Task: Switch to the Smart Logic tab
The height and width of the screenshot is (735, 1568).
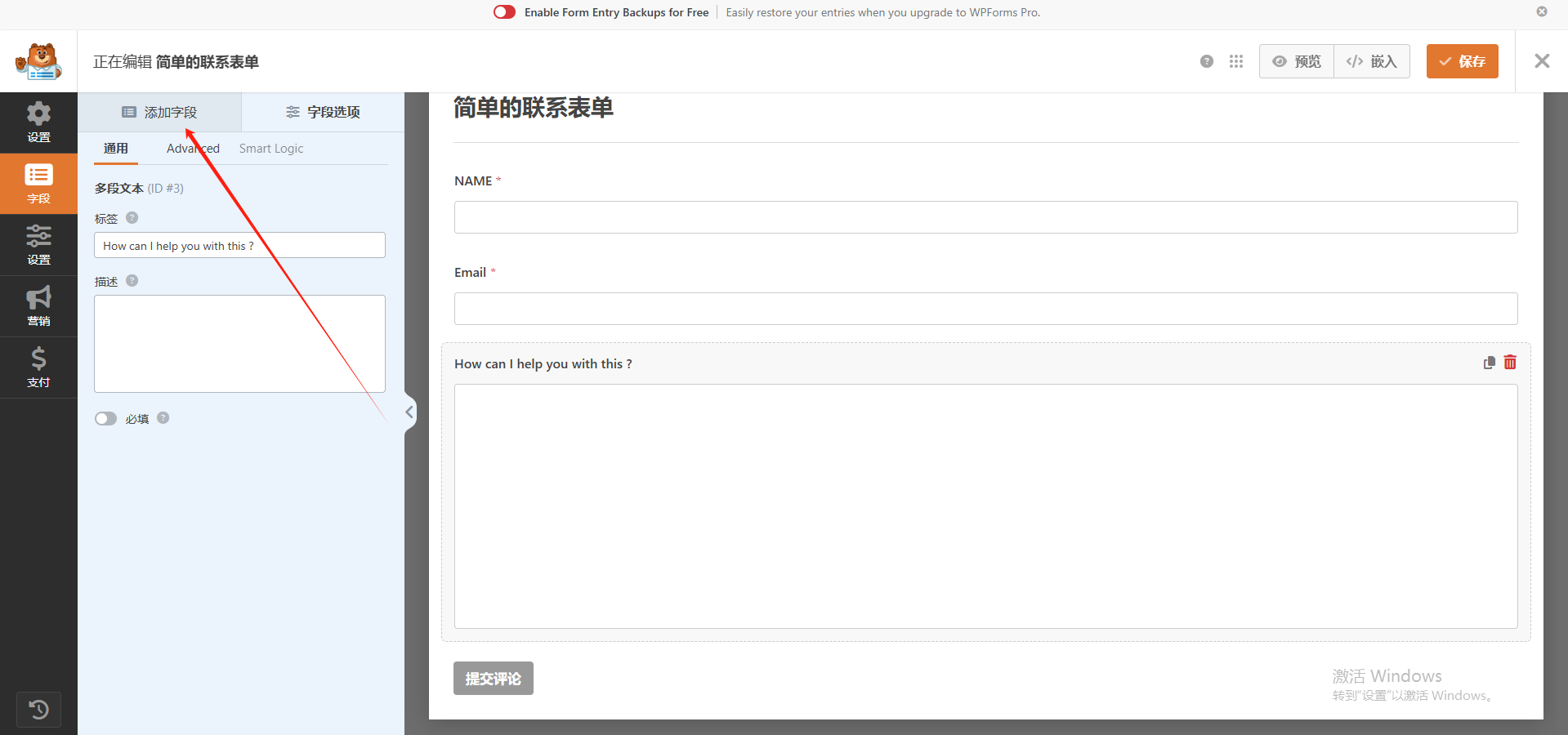Action: click(270, 149)
